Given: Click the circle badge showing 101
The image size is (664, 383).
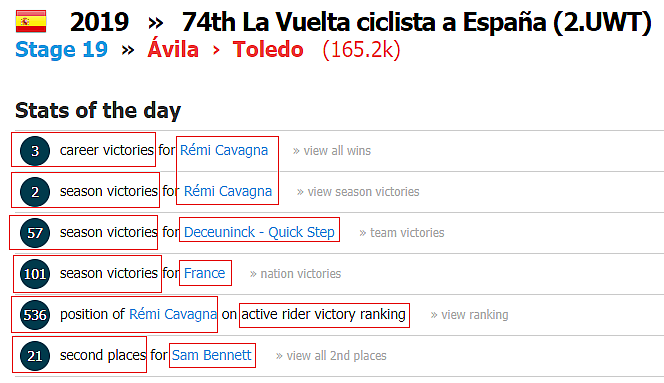Looking at the screenshot, I should pyautogui.click(x=35, y=274).
